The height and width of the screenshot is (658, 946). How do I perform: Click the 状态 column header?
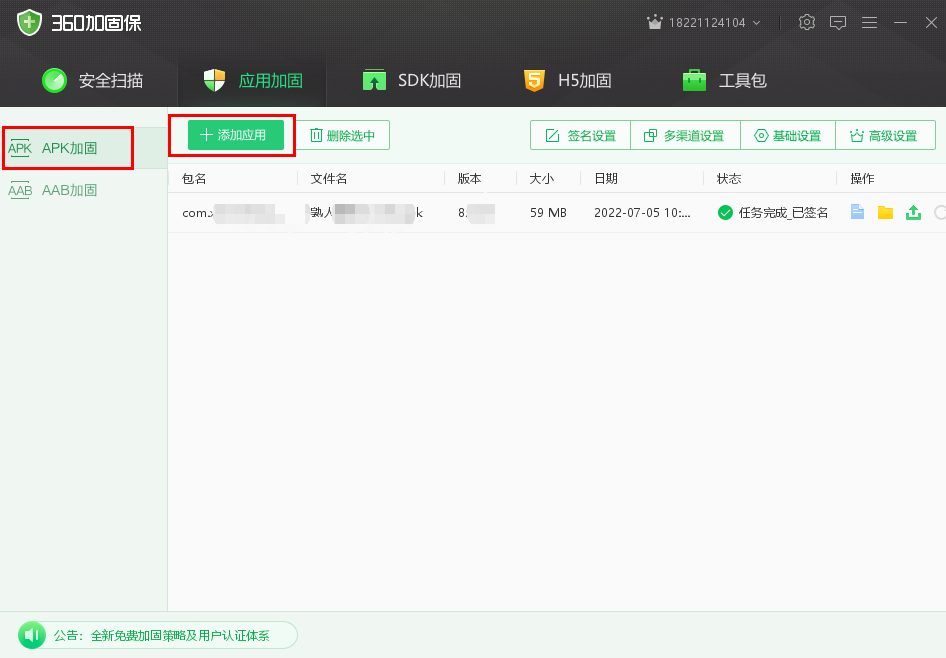(x=729, y=179)
